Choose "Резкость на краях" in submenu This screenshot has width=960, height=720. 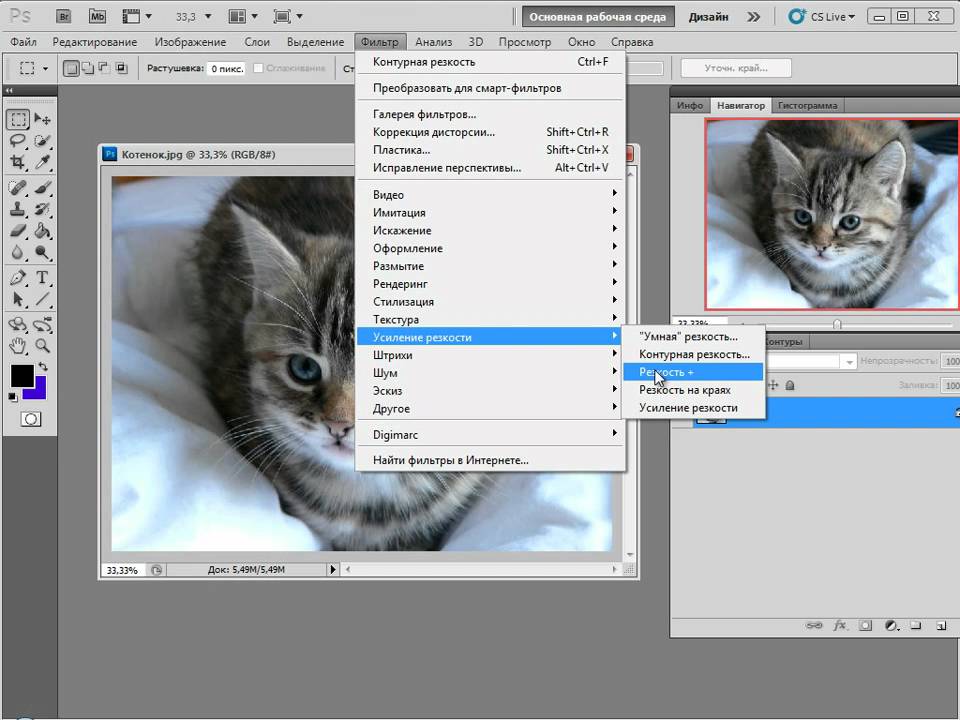click(x=685, y=390)
